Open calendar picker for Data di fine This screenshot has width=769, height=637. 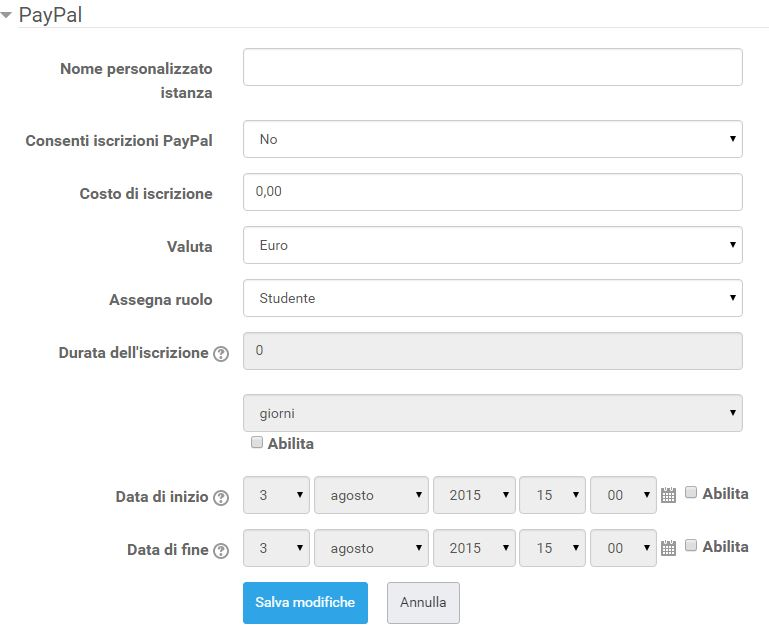pos(668,548)
